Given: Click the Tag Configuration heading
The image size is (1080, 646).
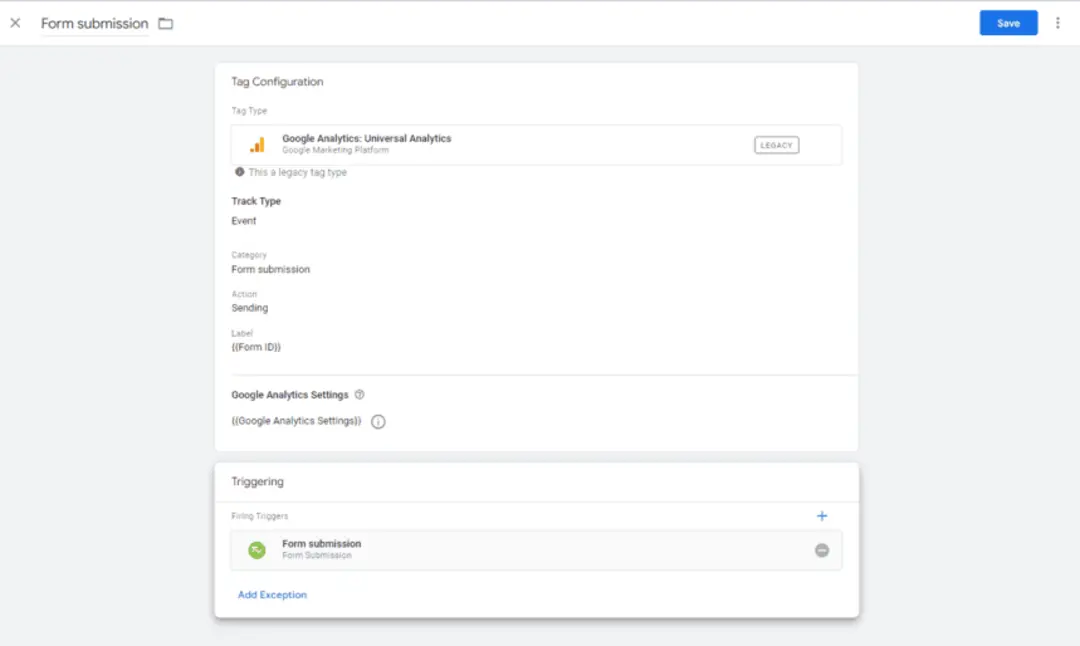Looking at the screenshot, I should pyautogui.click(x=277, y=81).
